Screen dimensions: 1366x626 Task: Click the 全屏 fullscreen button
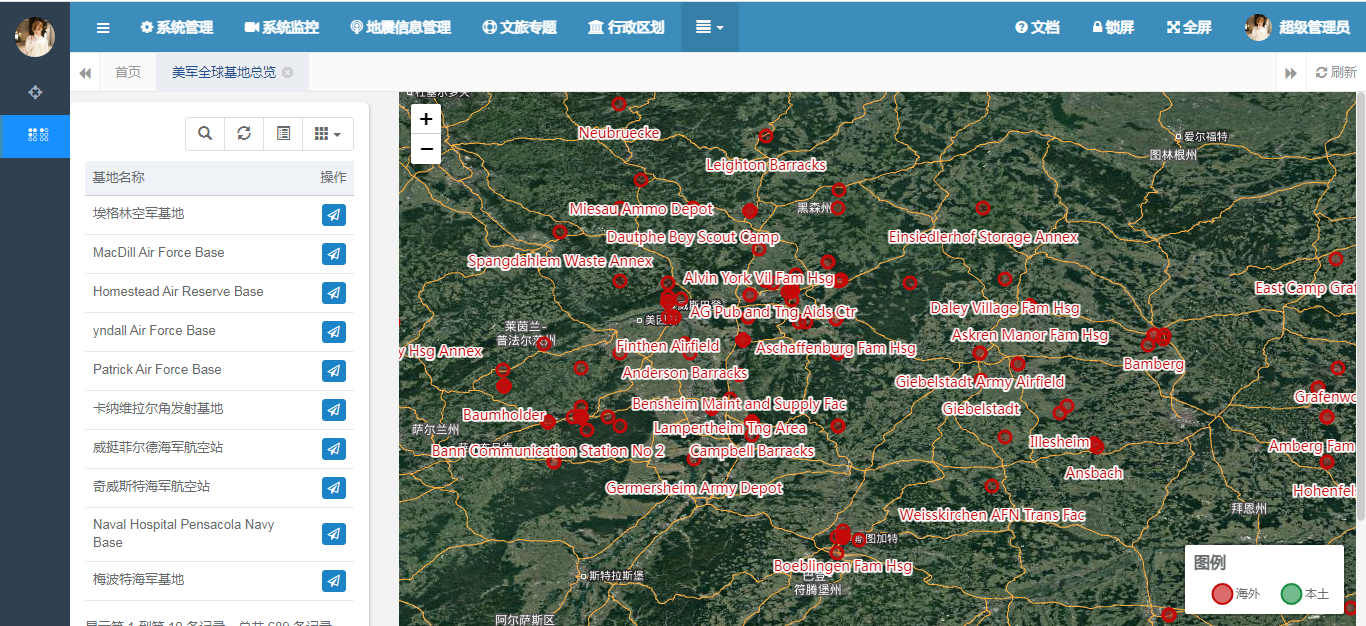[x=1189, y=27]
